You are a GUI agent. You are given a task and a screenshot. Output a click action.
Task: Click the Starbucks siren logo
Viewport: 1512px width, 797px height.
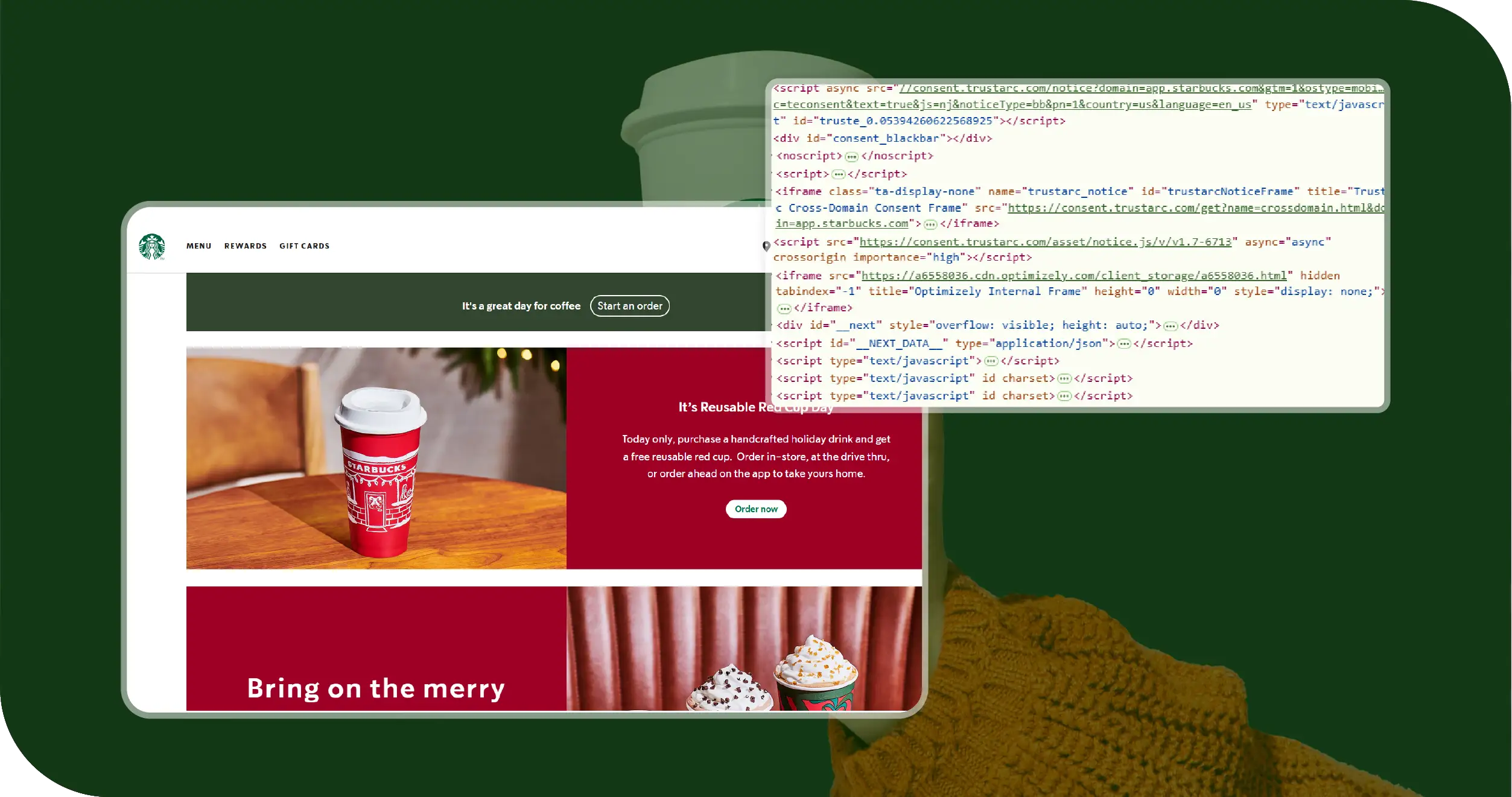pyautogui.click(x=151, y=246)
